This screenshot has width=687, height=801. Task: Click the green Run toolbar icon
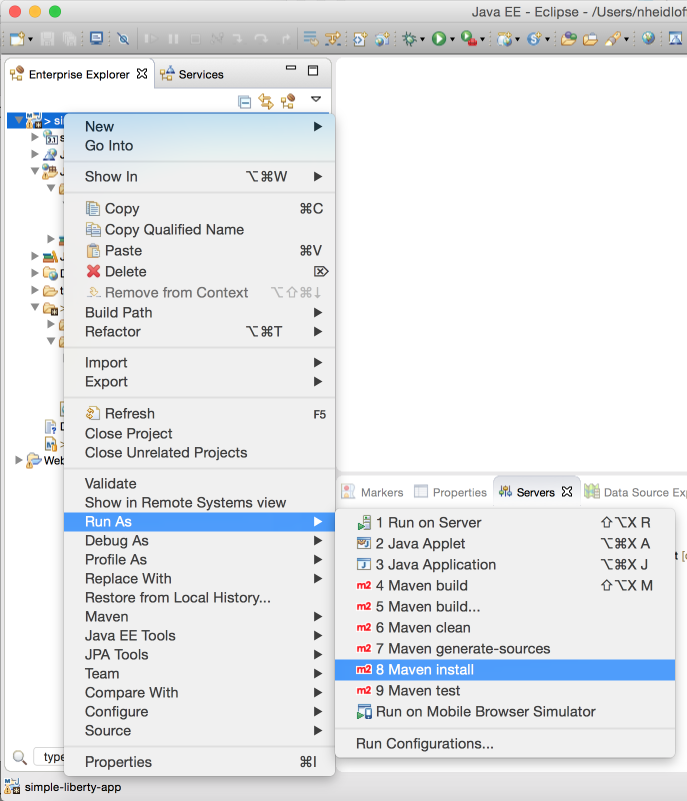pyautogui.click(x=439, y=39)
